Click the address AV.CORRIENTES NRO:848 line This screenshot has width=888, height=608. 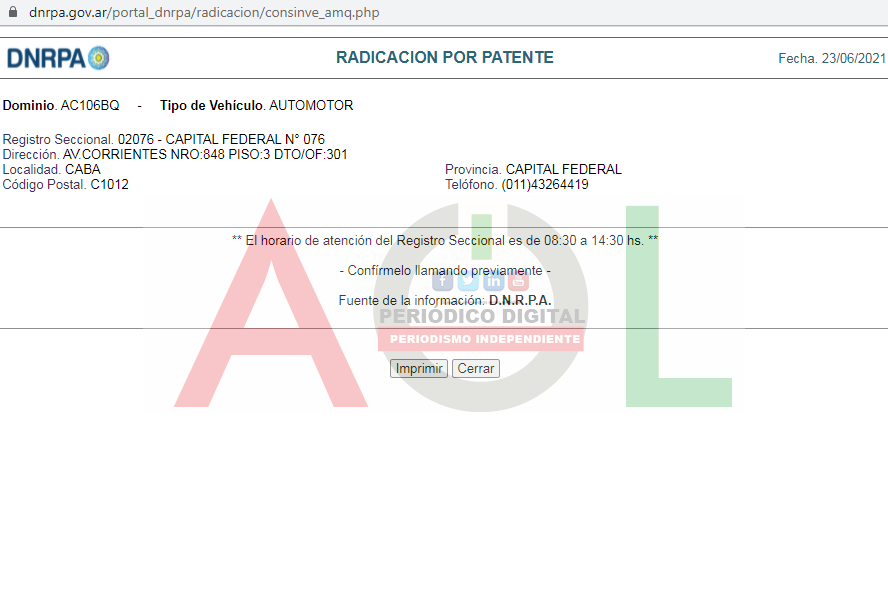click(x=175, y=154)
